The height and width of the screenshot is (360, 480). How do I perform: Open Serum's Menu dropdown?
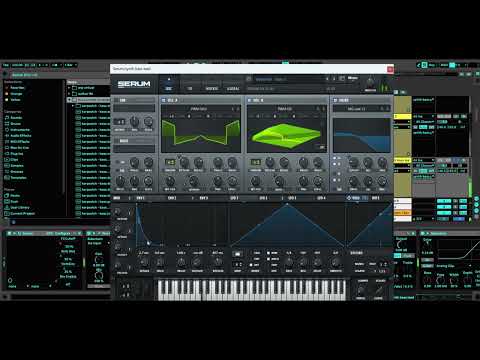(x=353, y=78)
